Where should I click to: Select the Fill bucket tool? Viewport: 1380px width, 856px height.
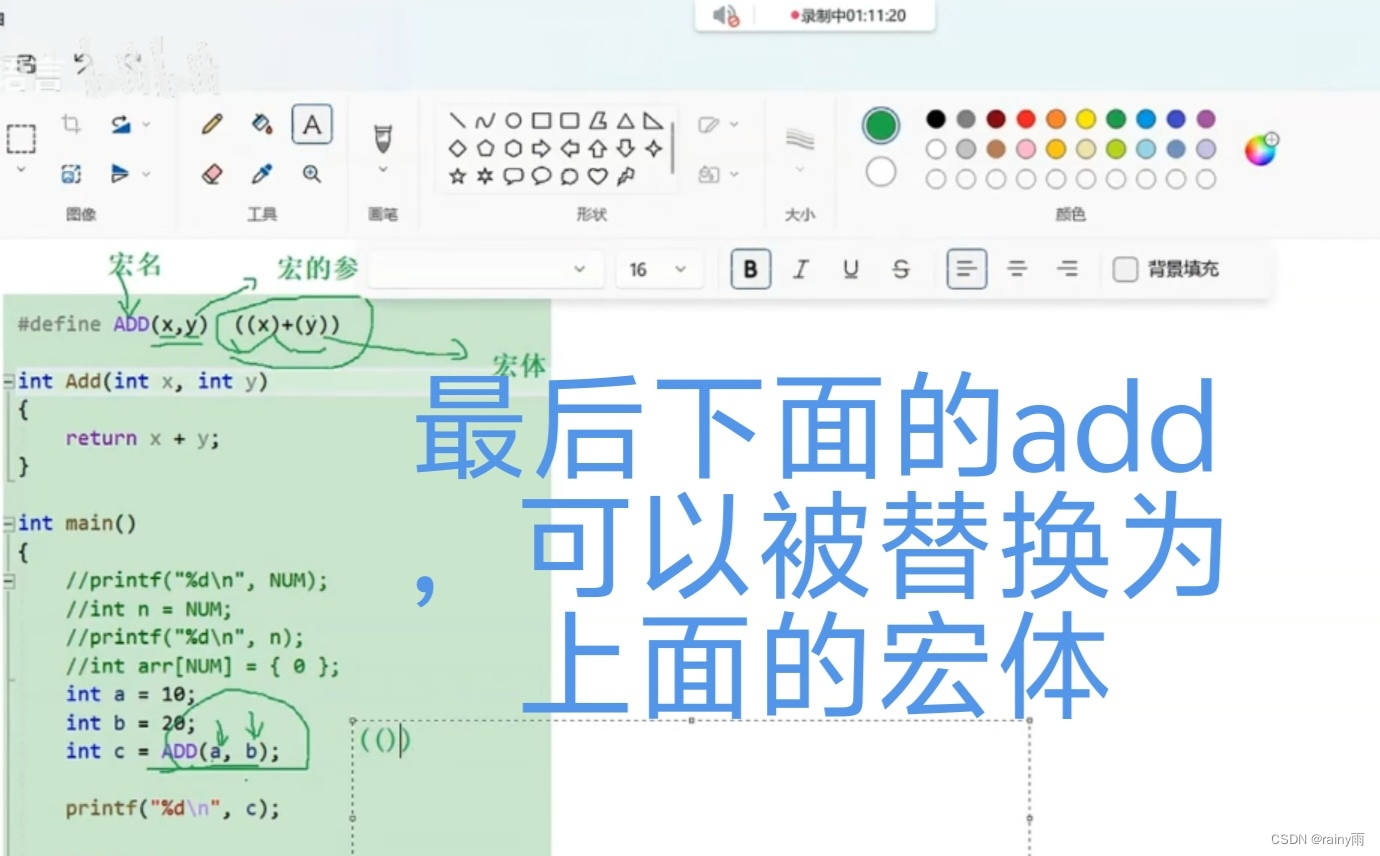coord(262,124)
